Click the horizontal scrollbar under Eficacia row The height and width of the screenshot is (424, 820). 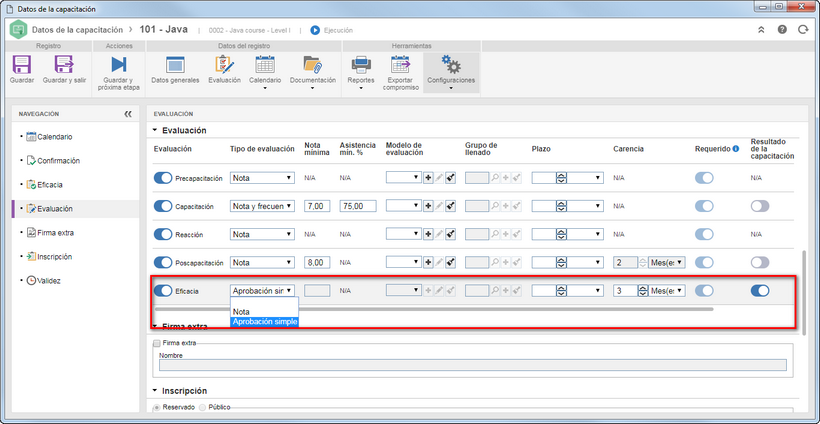(x=435, y=309)
